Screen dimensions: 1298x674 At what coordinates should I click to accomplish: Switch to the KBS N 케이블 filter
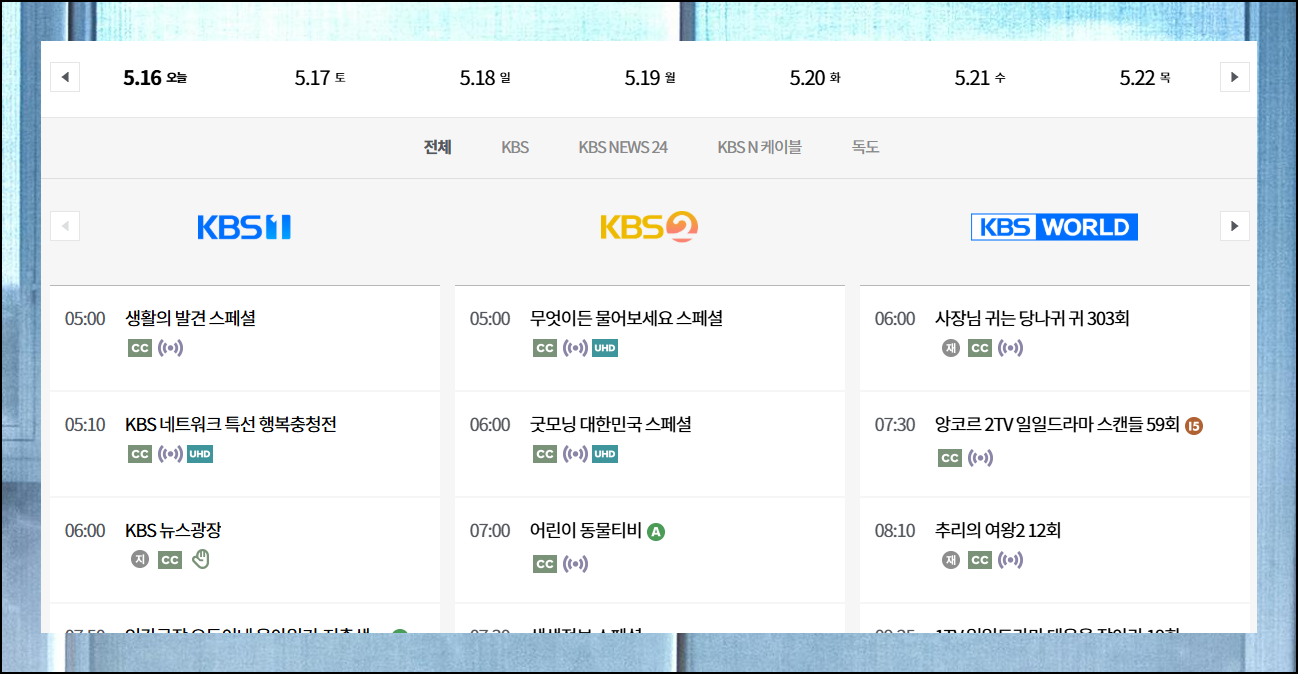(x=760, y=147)
